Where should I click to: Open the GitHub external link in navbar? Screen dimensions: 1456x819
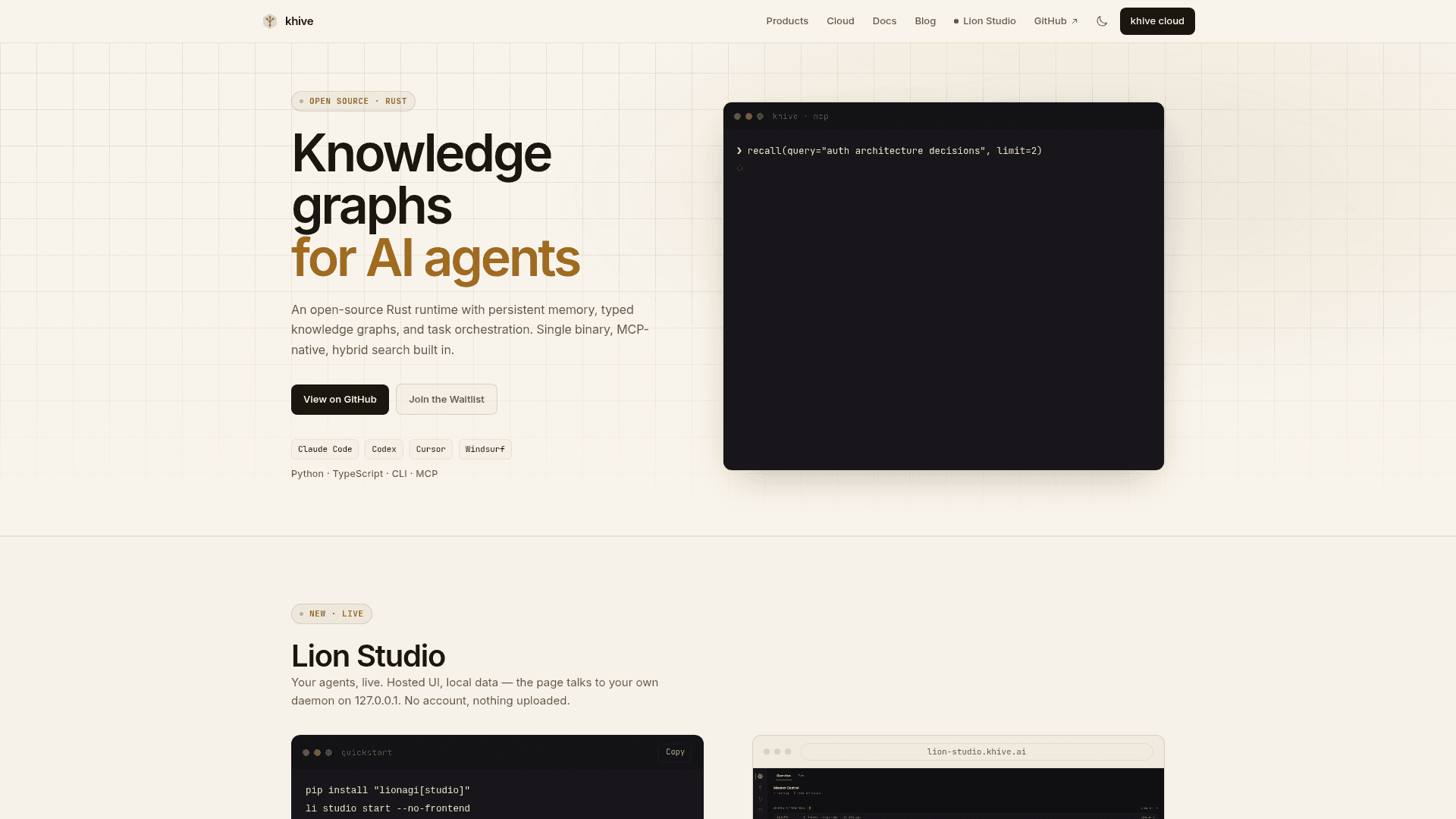[x=1056, y=21]
